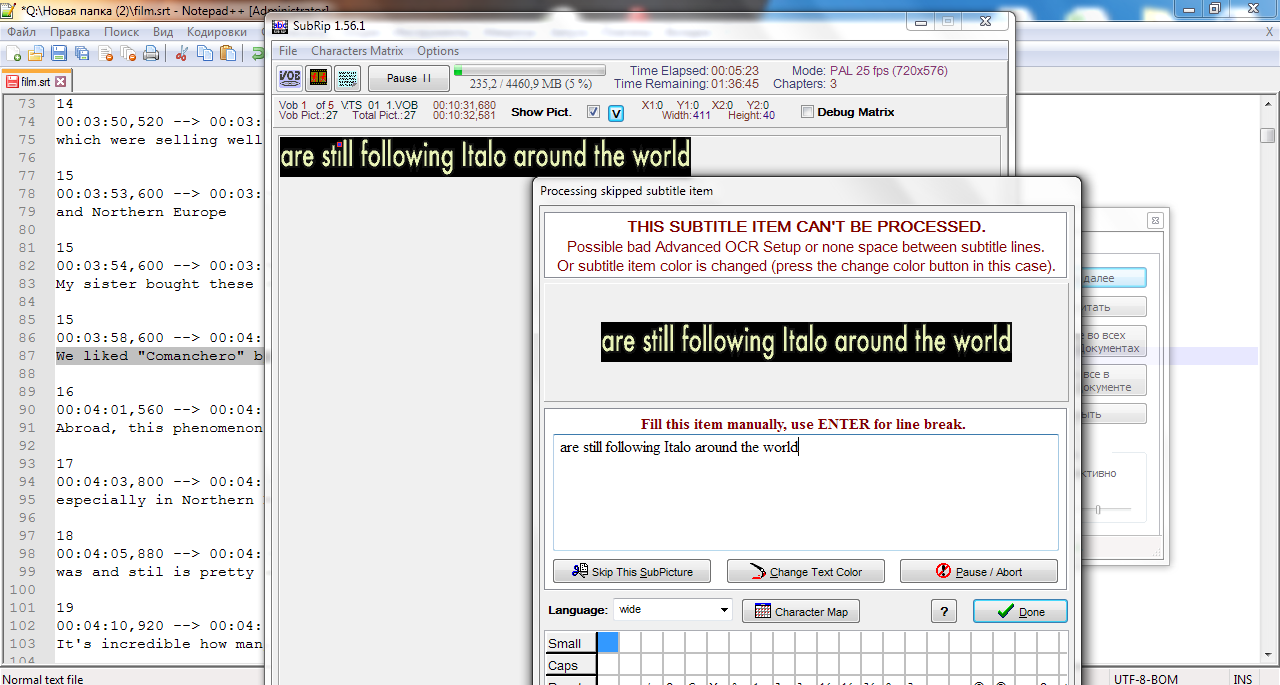Select the film.srt tab in Notepad++

[35, 82]
